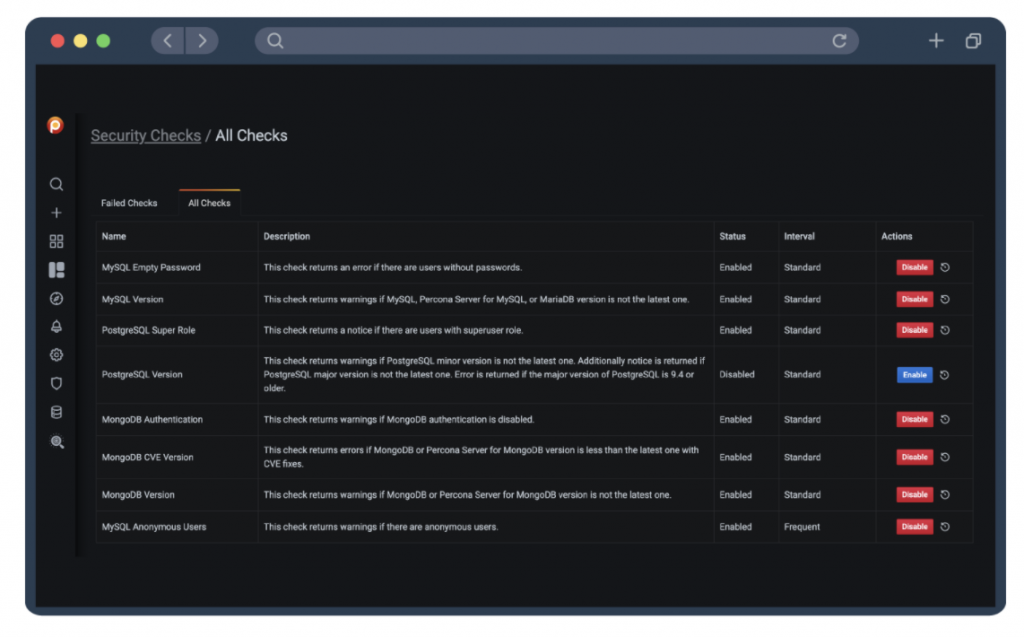The height and width of the screenshot is (637, 1024).
Task: Disable the MongoDB CVE Version check
Action: pos(914,457)
